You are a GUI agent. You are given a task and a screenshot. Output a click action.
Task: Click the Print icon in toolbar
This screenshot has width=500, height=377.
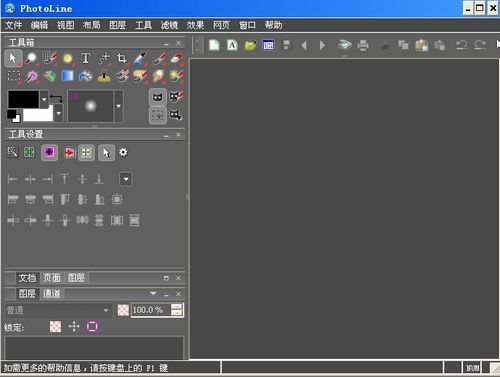coord(363,45)
